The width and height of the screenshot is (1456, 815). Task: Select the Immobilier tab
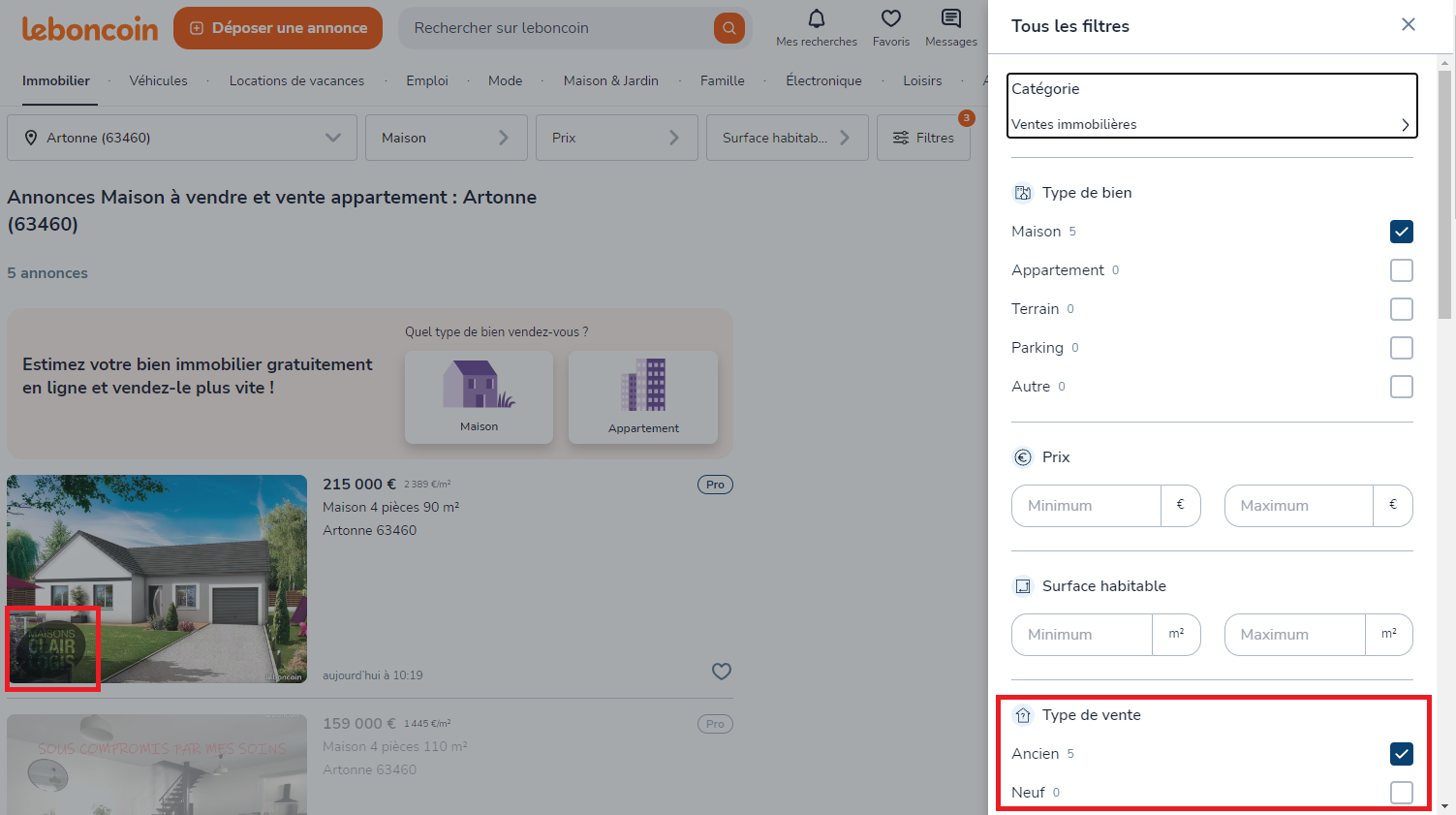point(56,81)
